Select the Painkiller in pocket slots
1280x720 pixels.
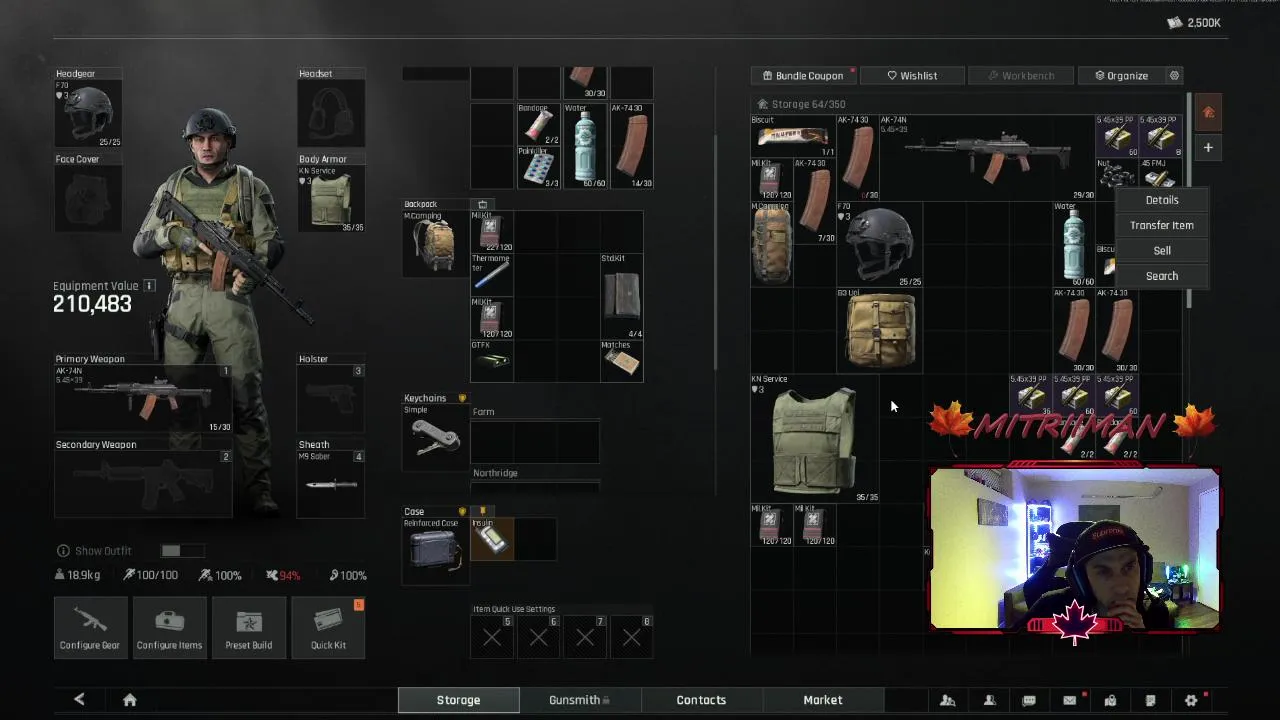pyautogui.click(x=538, y=167)
